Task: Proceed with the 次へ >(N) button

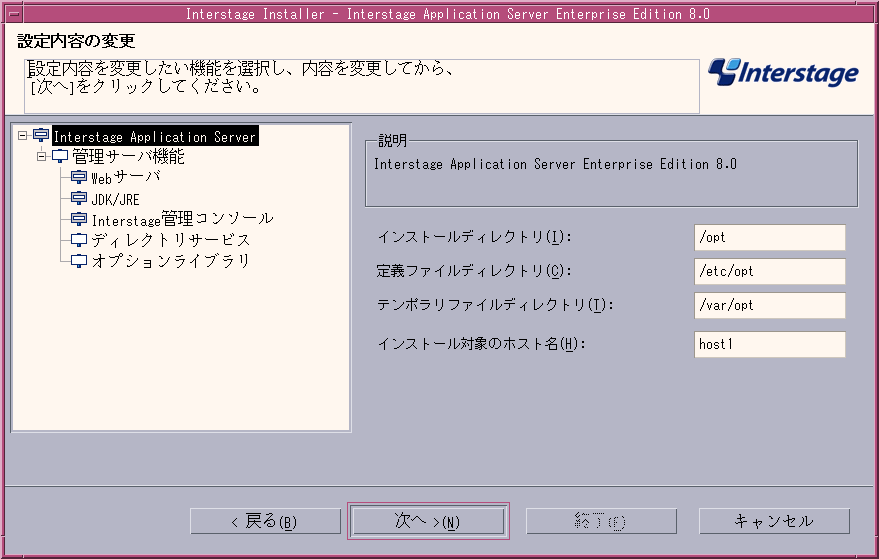Action: pyautogui.click(x=428, y=521)
